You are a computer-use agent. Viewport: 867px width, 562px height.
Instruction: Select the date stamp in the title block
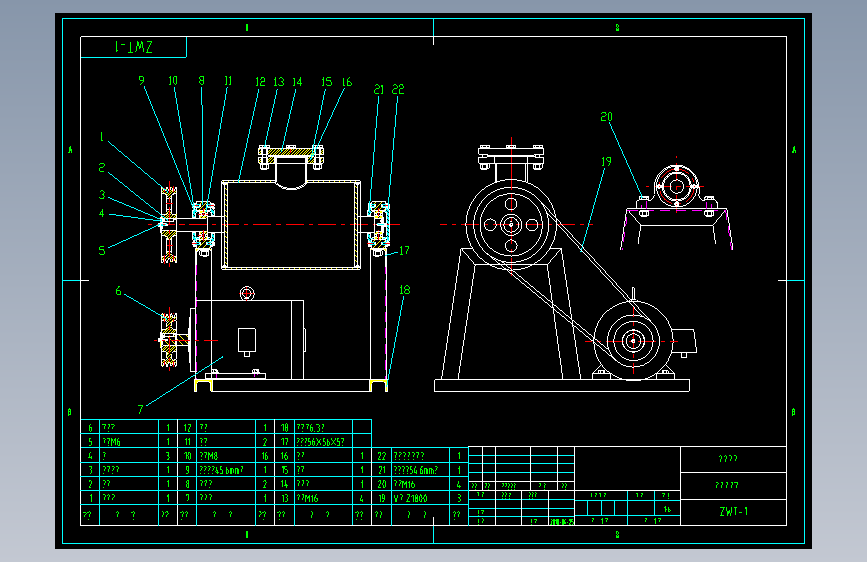(x=562, y=522)
